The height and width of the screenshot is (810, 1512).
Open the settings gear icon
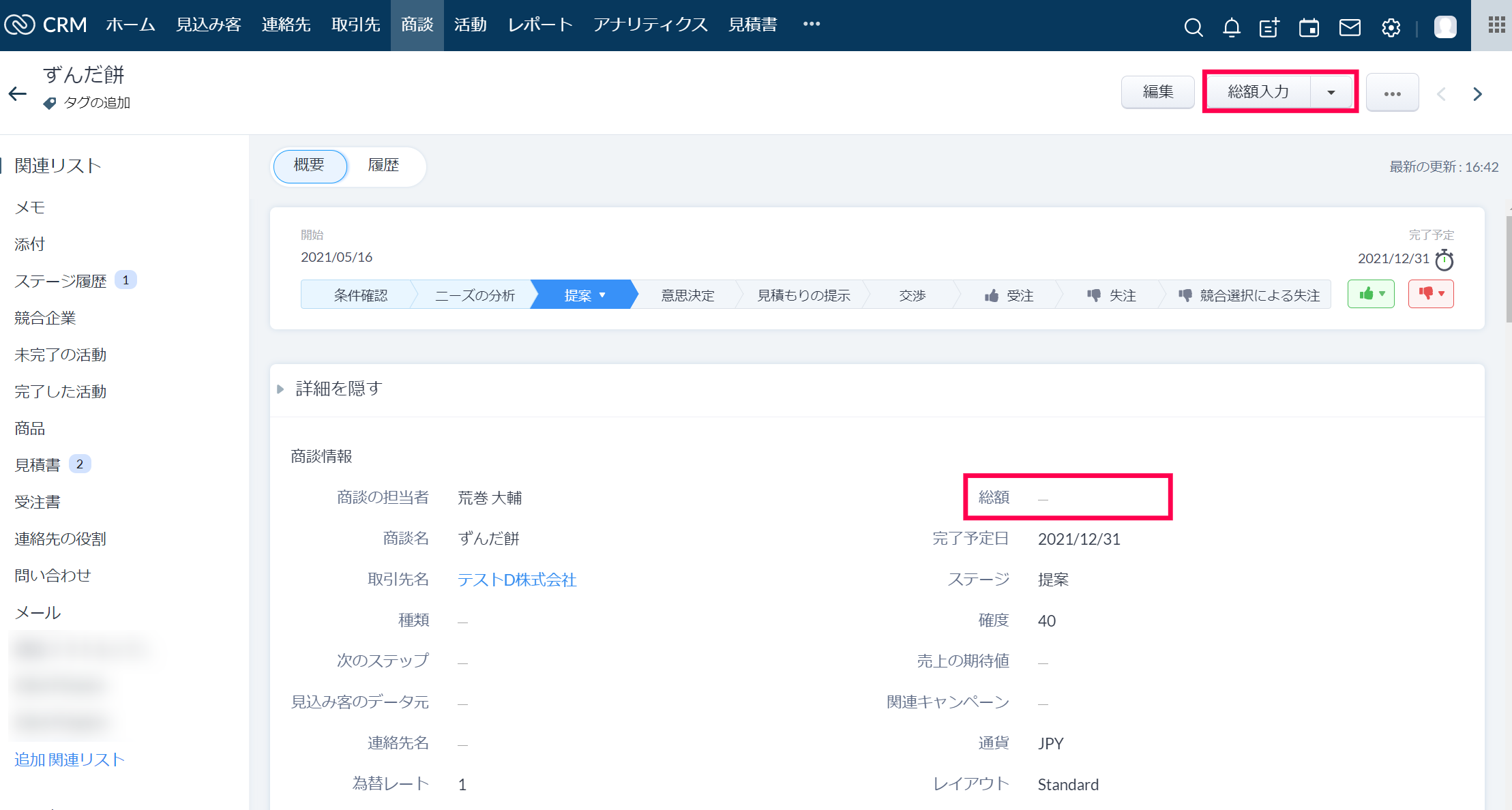pyautogui.click(x=1391, y=27)
